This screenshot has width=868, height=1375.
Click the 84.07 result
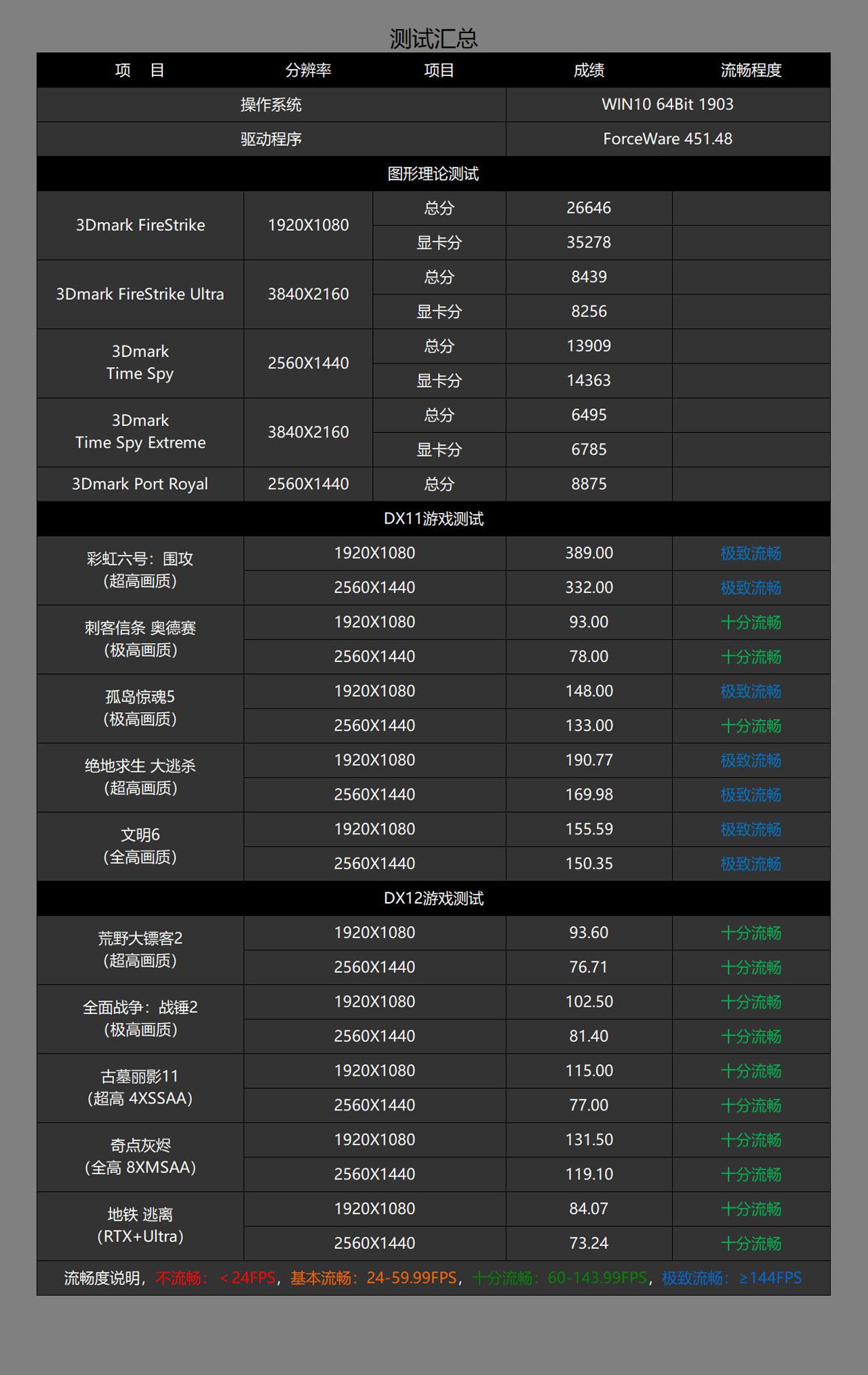click(589, 1209)
